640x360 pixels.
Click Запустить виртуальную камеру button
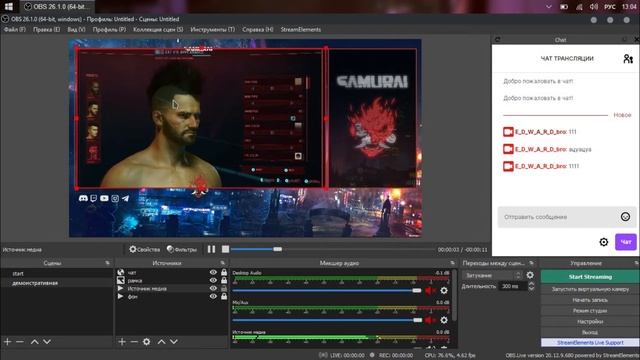[590, 289]
